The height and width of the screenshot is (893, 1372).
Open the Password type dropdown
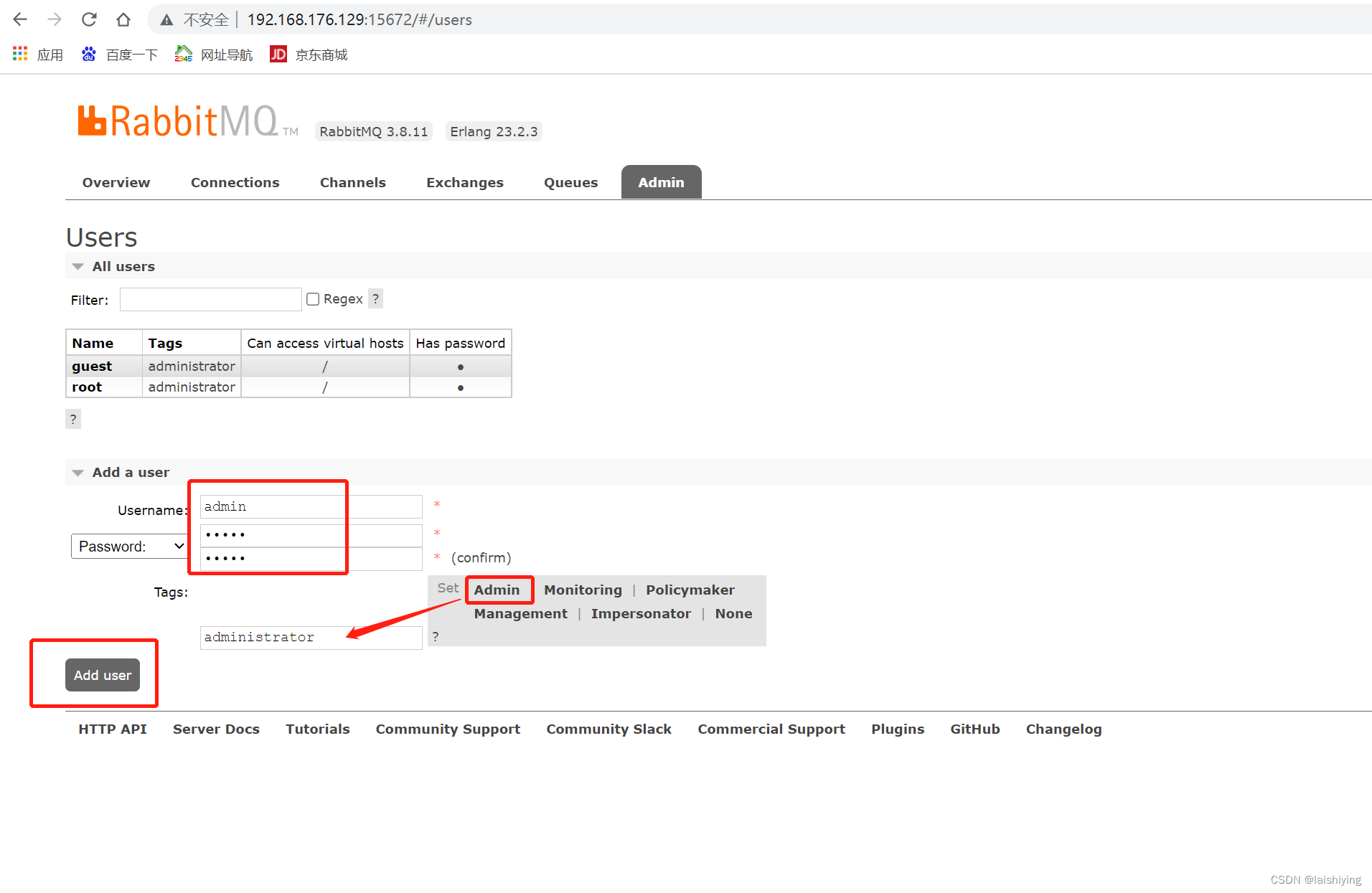[129, 547]
